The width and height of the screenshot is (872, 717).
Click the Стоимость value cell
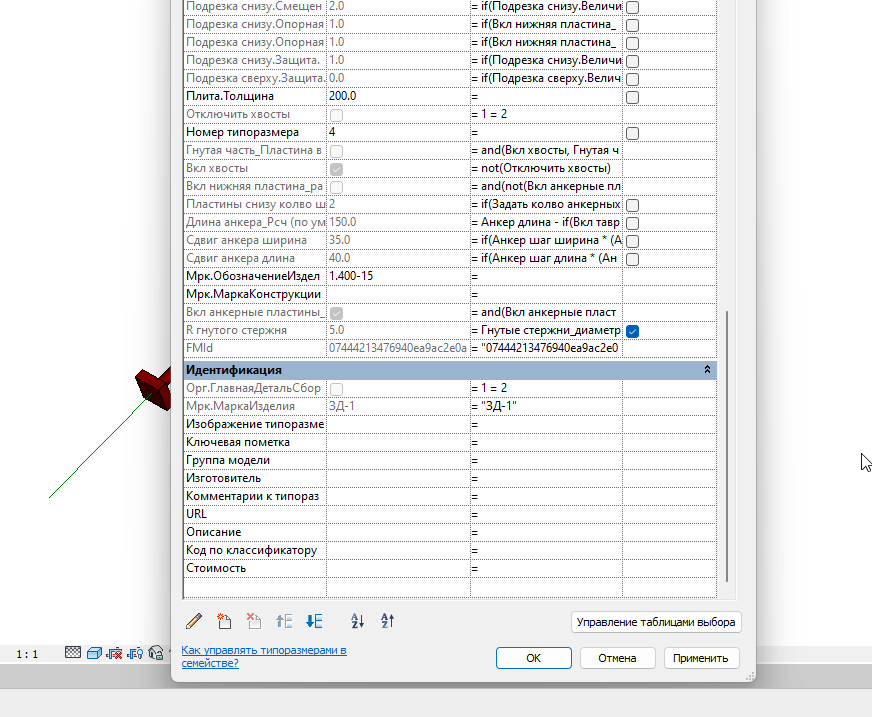pyautogui.click(x=398, y=568)
